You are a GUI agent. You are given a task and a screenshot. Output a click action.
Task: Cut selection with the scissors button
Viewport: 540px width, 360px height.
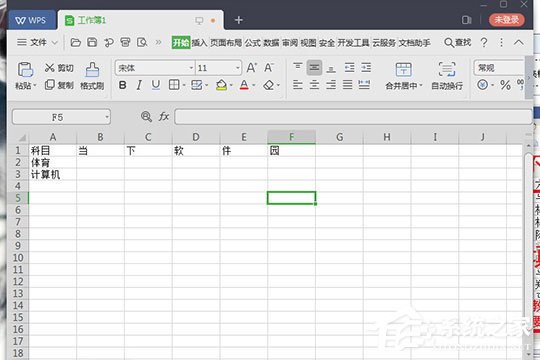(x=59, y=68)
